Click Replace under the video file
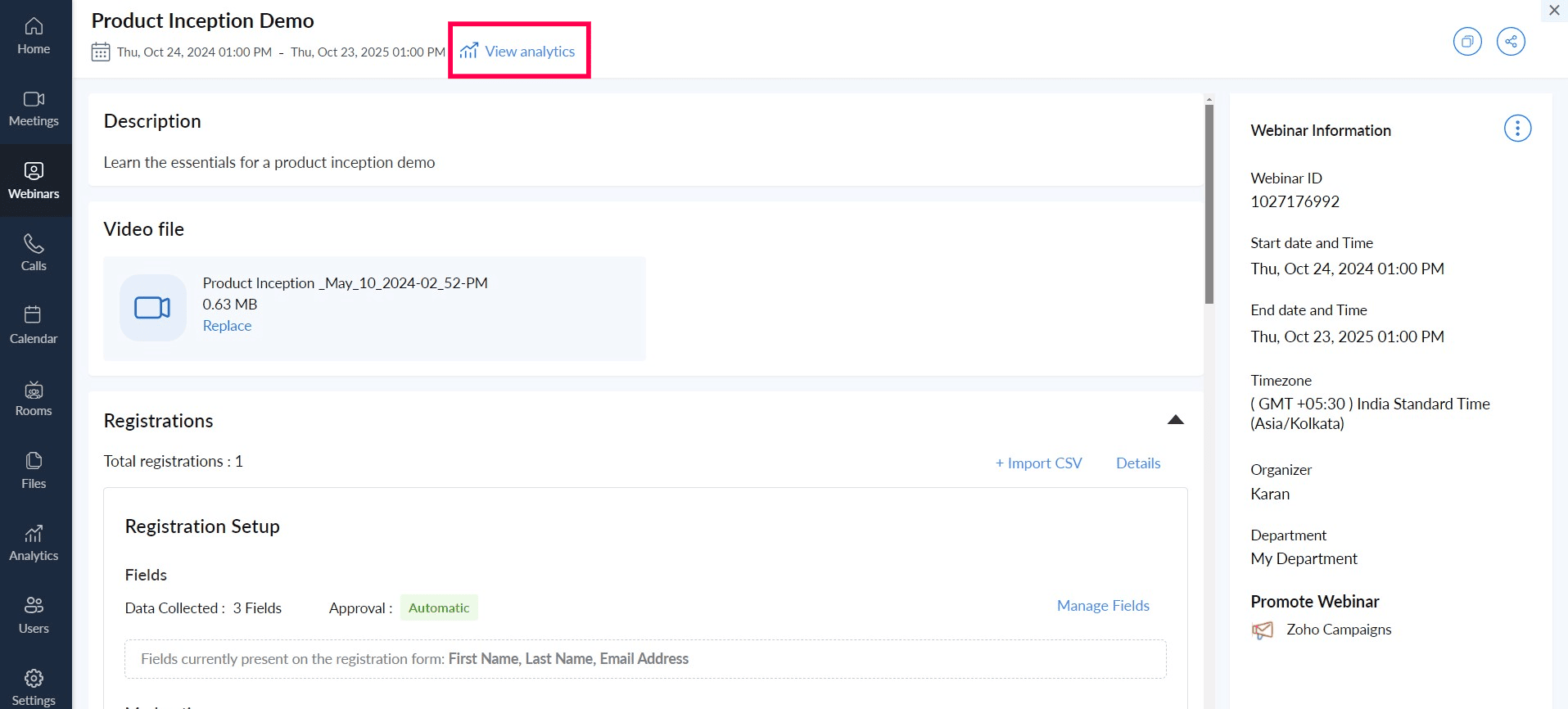The height and width of the screenshot is (709, 1568). pos(227,325)
